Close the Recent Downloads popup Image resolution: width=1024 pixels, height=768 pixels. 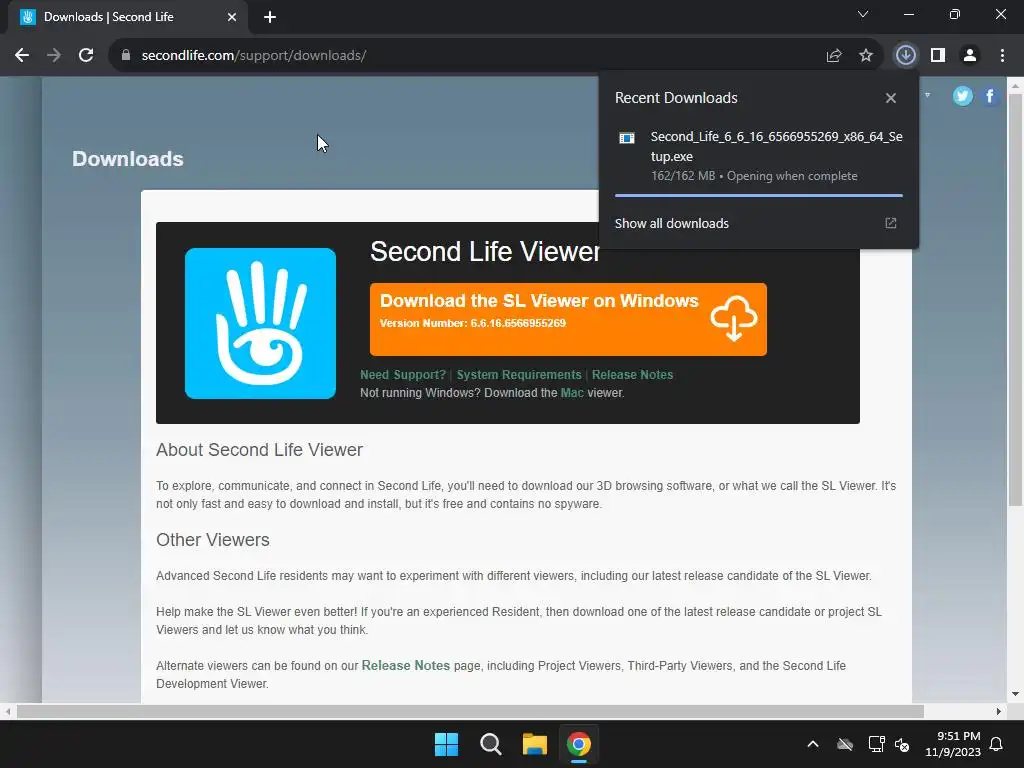coord(891,98)
